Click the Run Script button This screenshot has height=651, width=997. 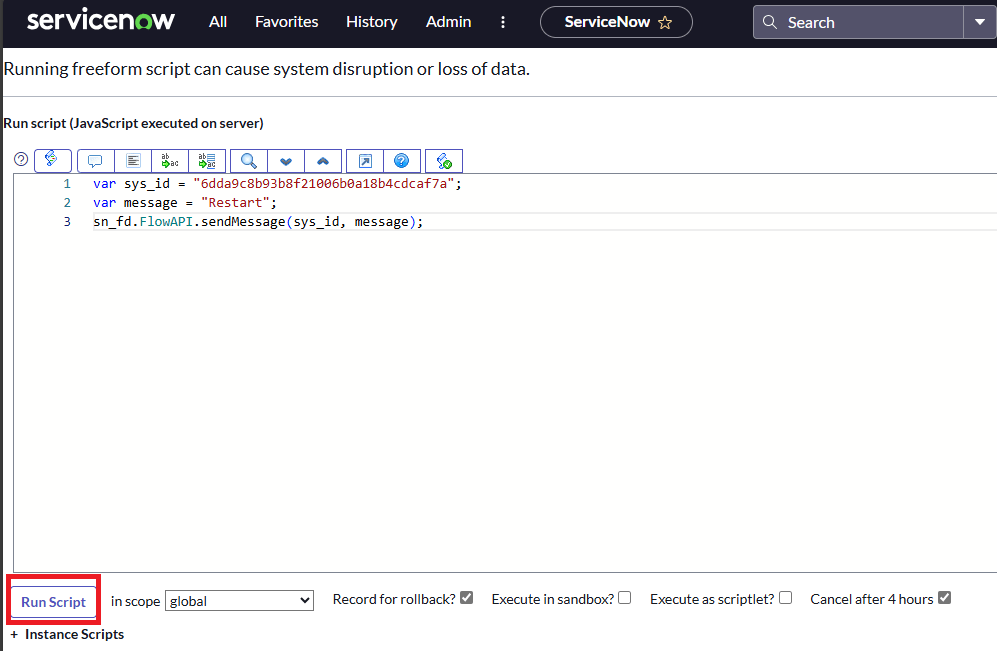click(53, 602)
